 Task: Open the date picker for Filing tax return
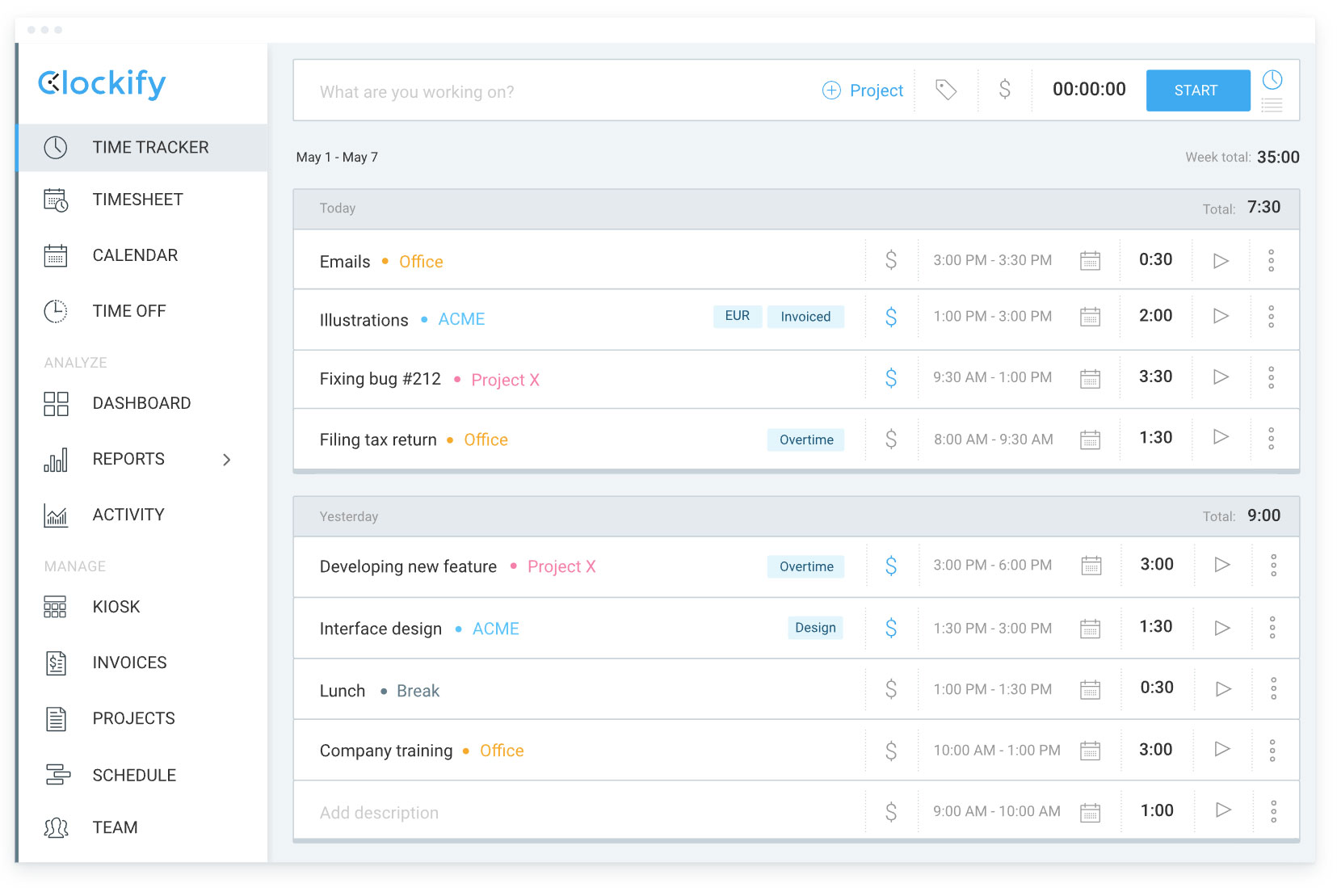click(x=1091, y=439)
